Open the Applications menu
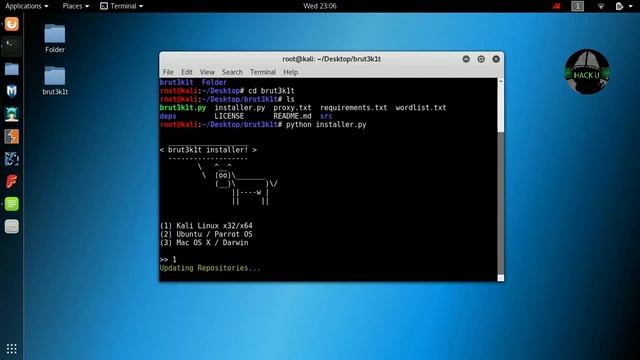Viewport: 640px width, 360px height. pos(27,6)
